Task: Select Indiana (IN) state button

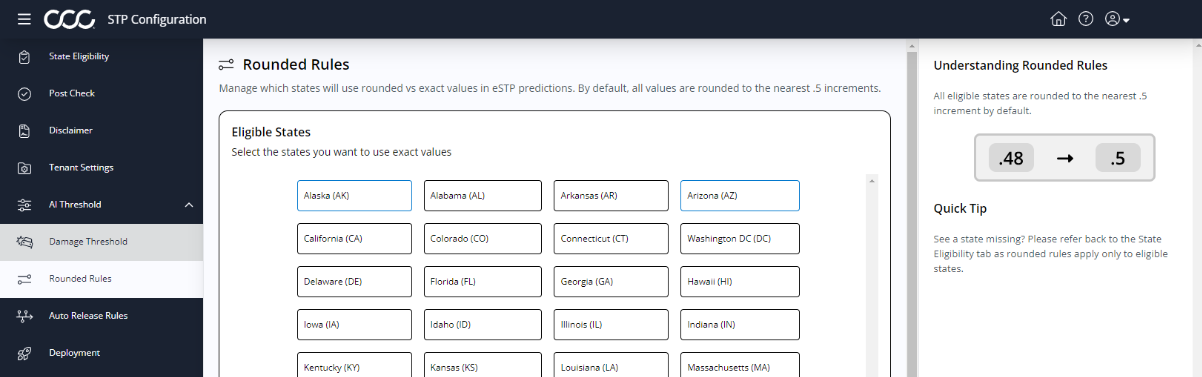Action: pos(740,325)
